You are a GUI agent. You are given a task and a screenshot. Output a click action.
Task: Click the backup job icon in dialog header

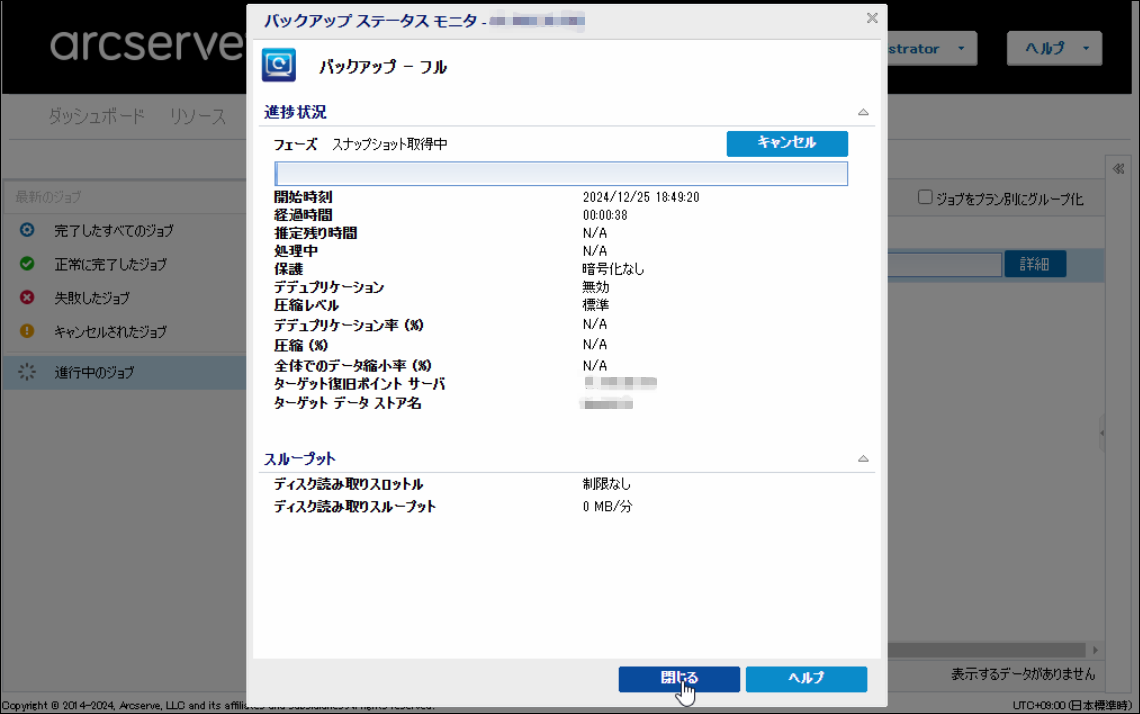[x=278, y=65]
